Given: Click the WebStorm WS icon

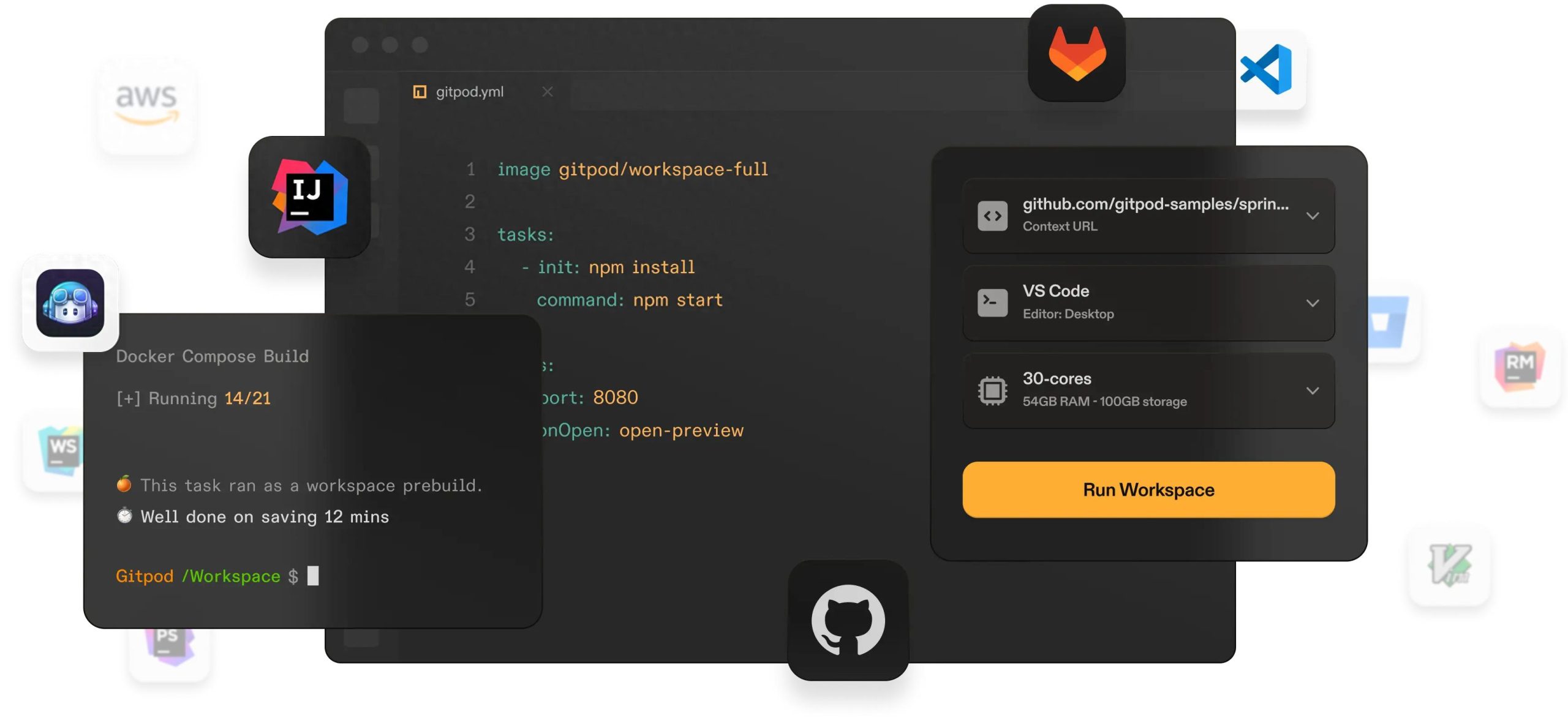Looking at the screenshot, I should point(61,449).
